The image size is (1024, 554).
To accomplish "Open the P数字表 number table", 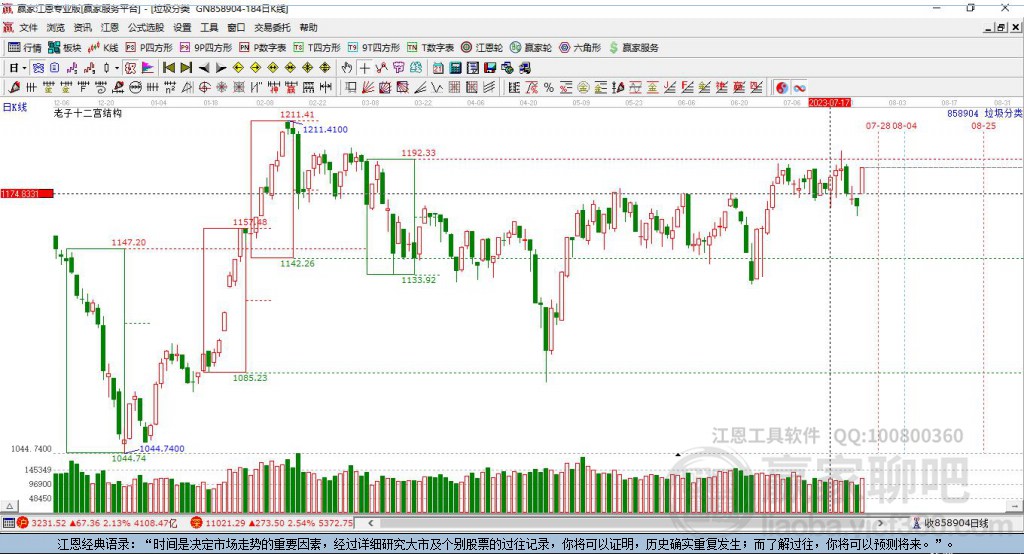I will click(263, 48).
